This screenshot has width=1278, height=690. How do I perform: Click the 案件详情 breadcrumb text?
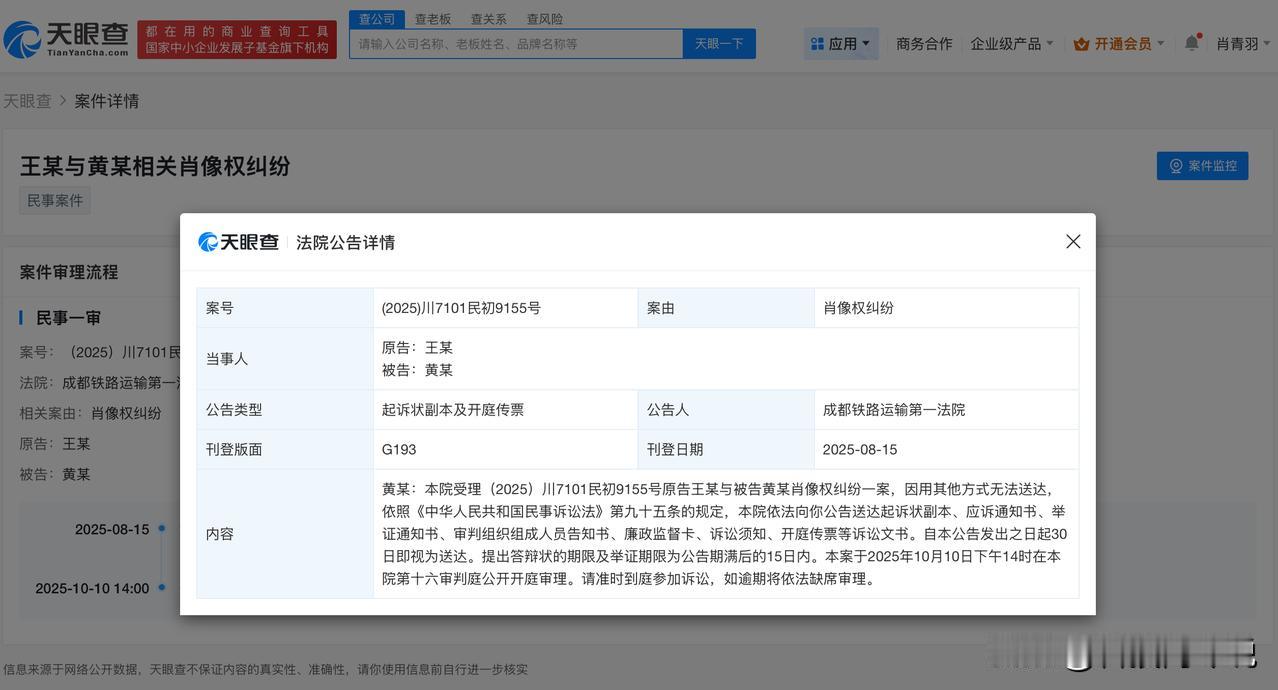(107, 101)
